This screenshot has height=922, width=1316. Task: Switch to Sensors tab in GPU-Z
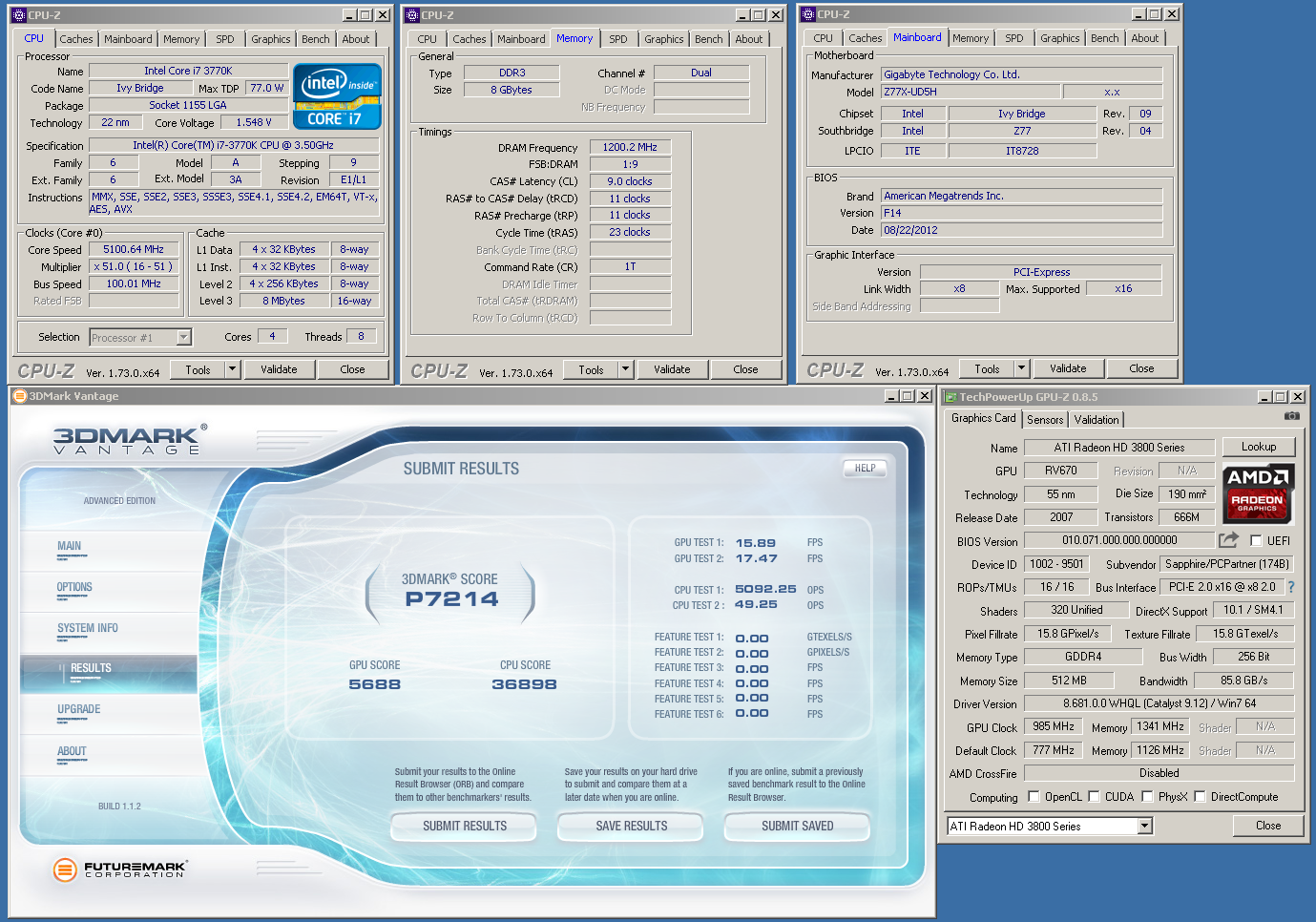click(x=1045, y=420)
